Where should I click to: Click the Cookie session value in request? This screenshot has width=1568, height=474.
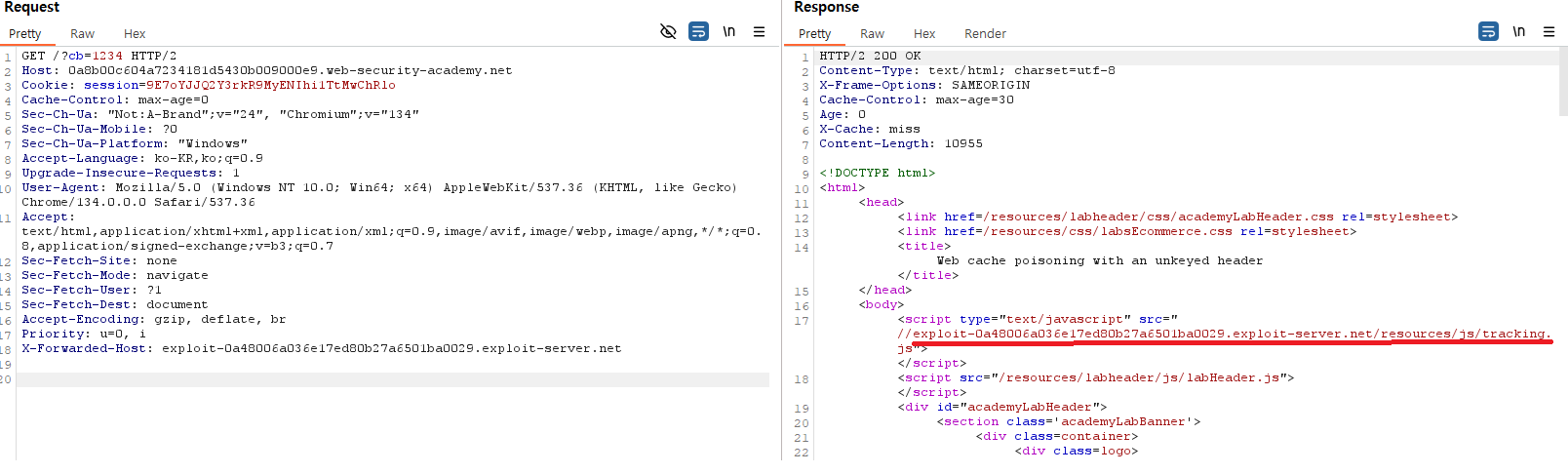click(x=271, y=86)
